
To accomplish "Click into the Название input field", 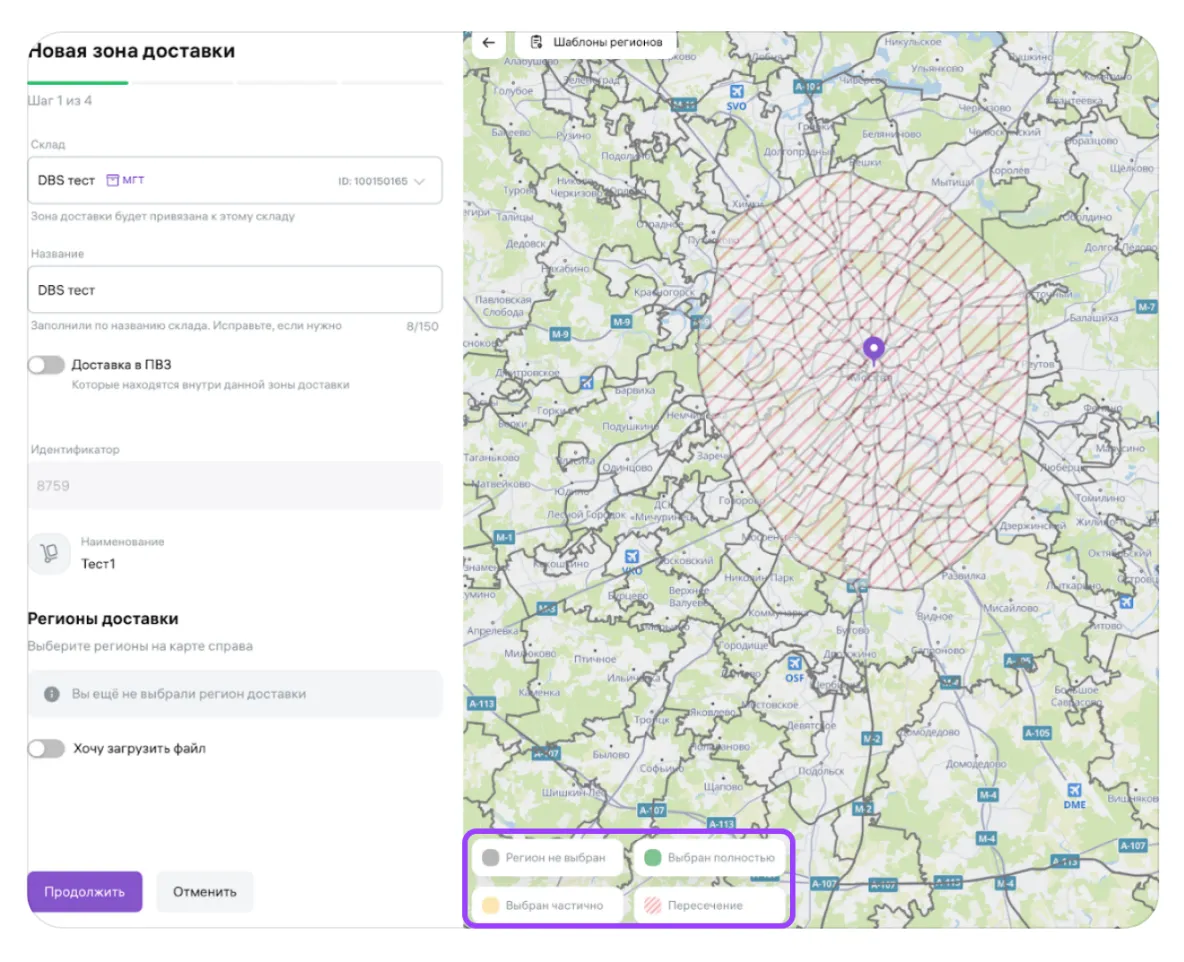I will point(235,290).
